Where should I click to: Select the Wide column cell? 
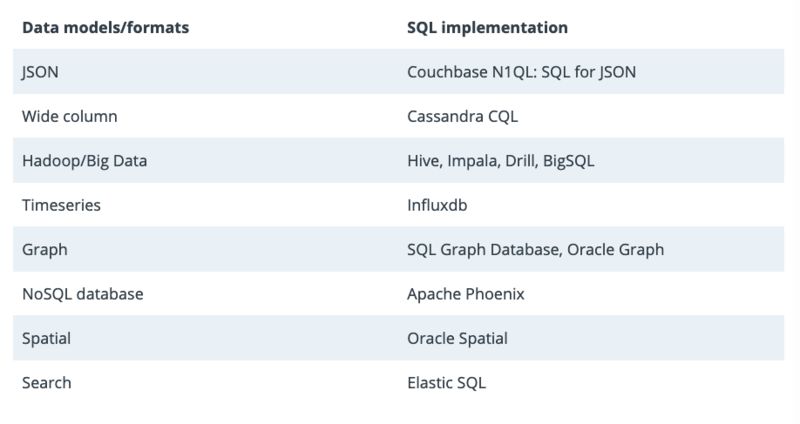coord(69,116)
